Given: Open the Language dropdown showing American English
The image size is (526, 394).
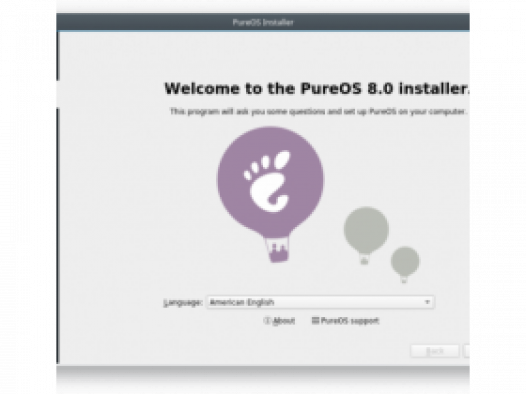Looking at the screenshot, I should tap(320, 302).
